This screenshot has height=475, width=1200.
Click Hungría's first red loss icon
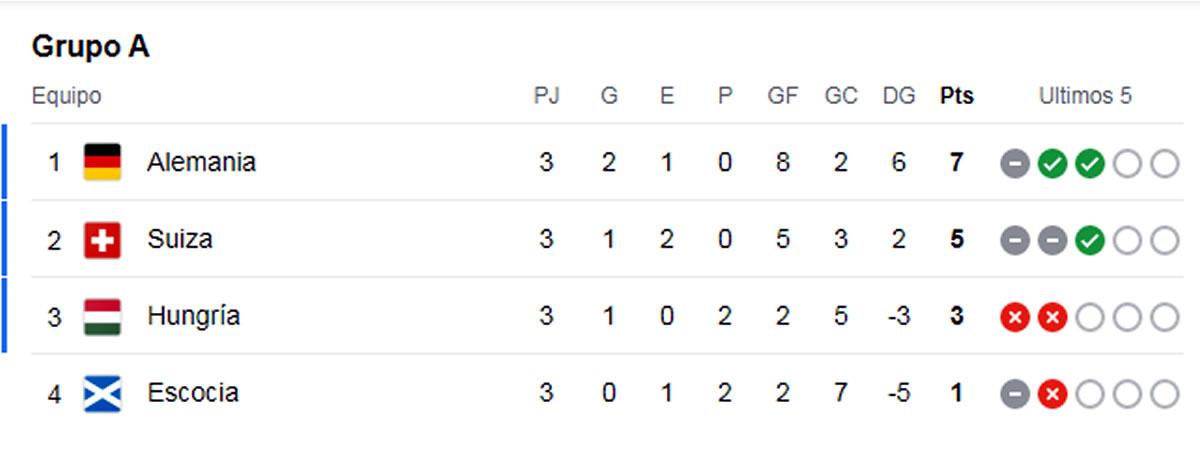(x=1014, y=317)
